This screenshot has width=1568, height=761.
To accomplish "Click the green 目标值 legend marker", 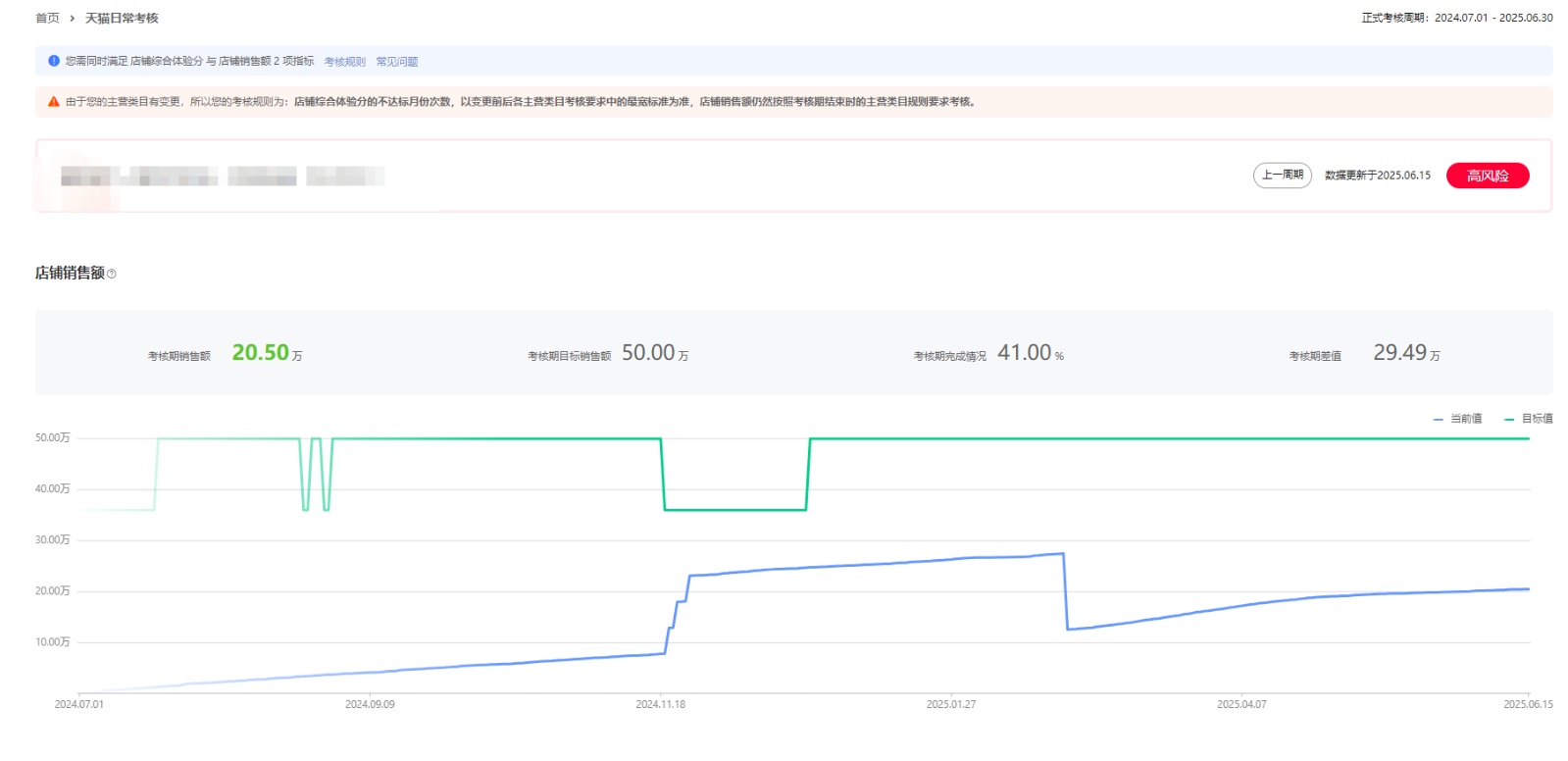I will (1509, 419).
